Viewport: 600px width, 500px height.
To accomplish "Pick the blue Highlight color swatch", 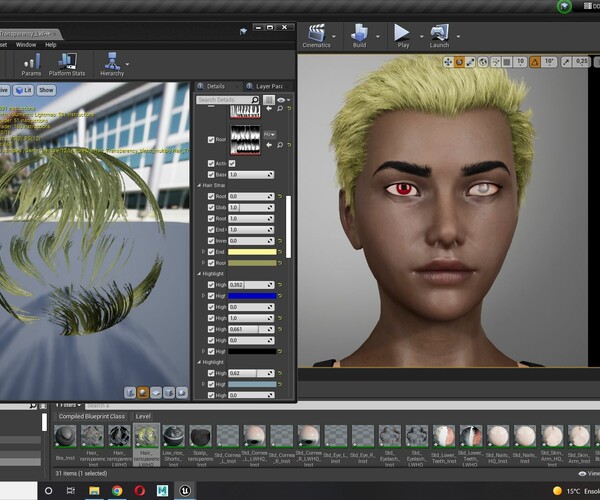I will pyautogui.click(x=252, y=296).
